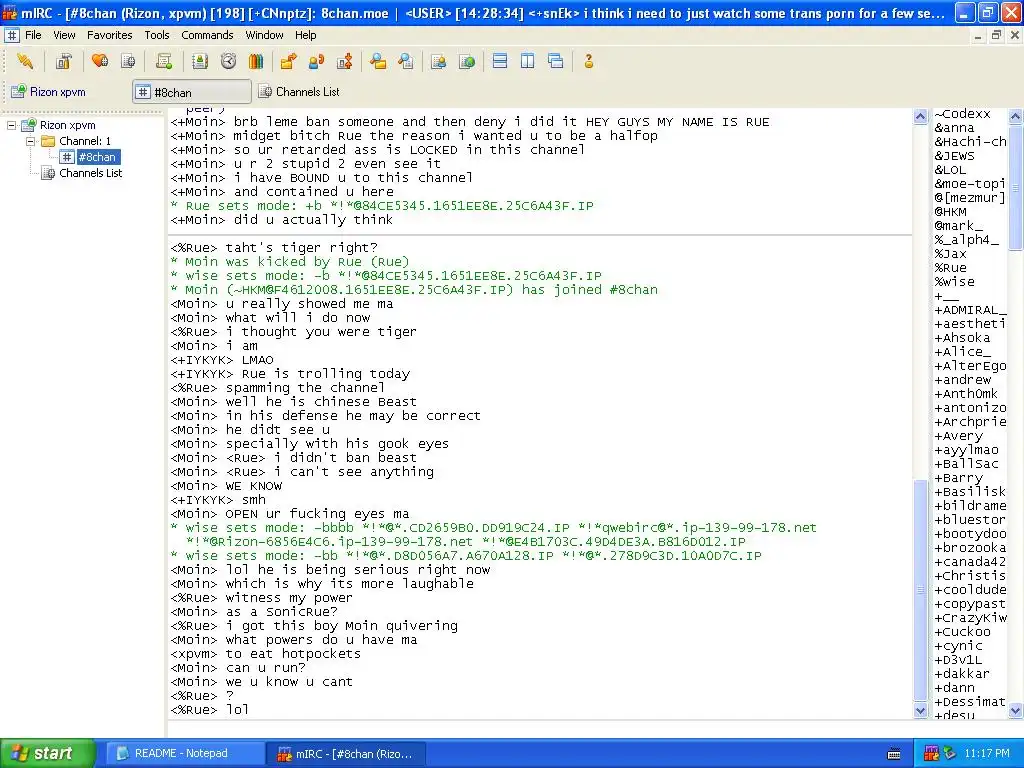Open Favorites heart icon in toolbar

point(100,61)
